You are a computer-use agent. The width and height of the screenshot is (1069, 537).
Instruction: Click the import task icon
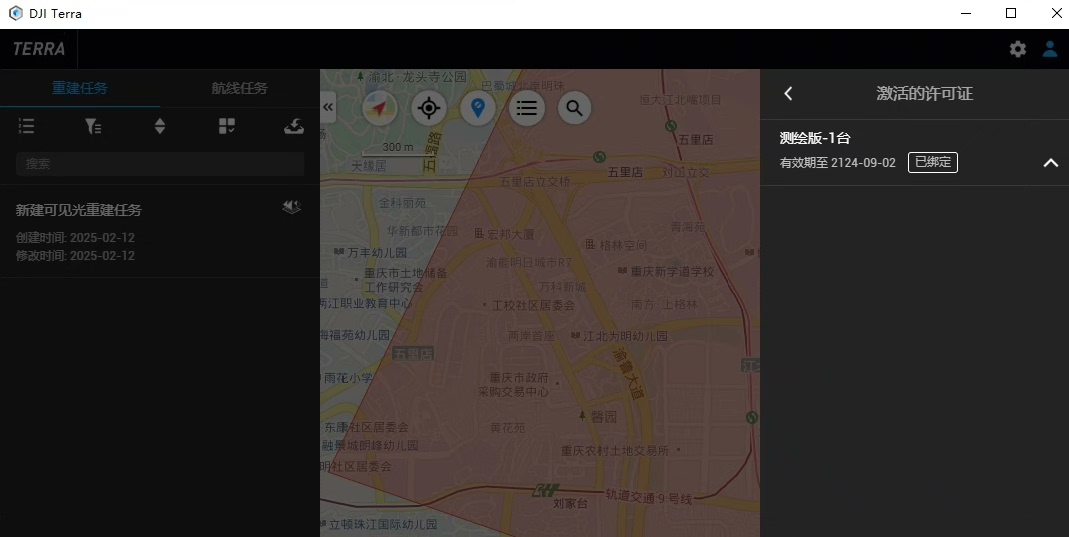pos(294,126)
